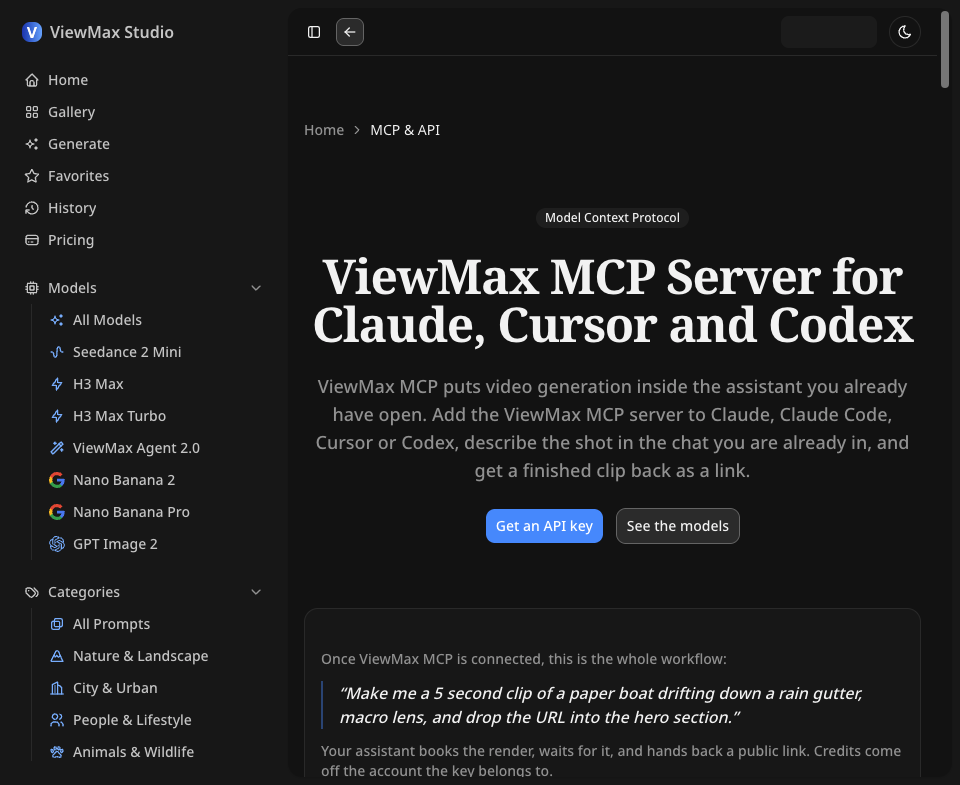The image size is (960, 785).
Task: Click the page vertical scrollbar thumb
Action: 945,49
